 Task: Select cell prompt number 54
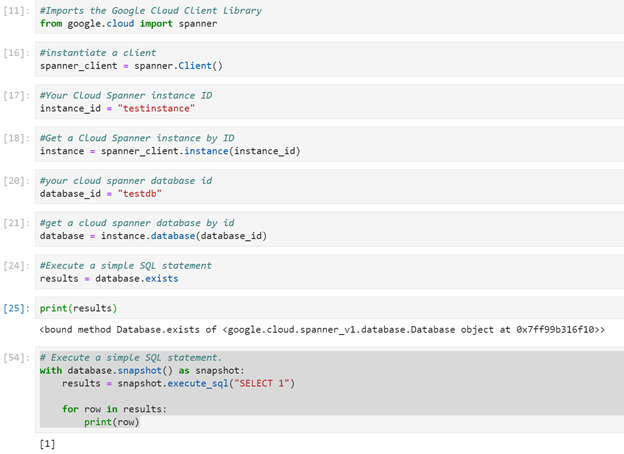16,358
